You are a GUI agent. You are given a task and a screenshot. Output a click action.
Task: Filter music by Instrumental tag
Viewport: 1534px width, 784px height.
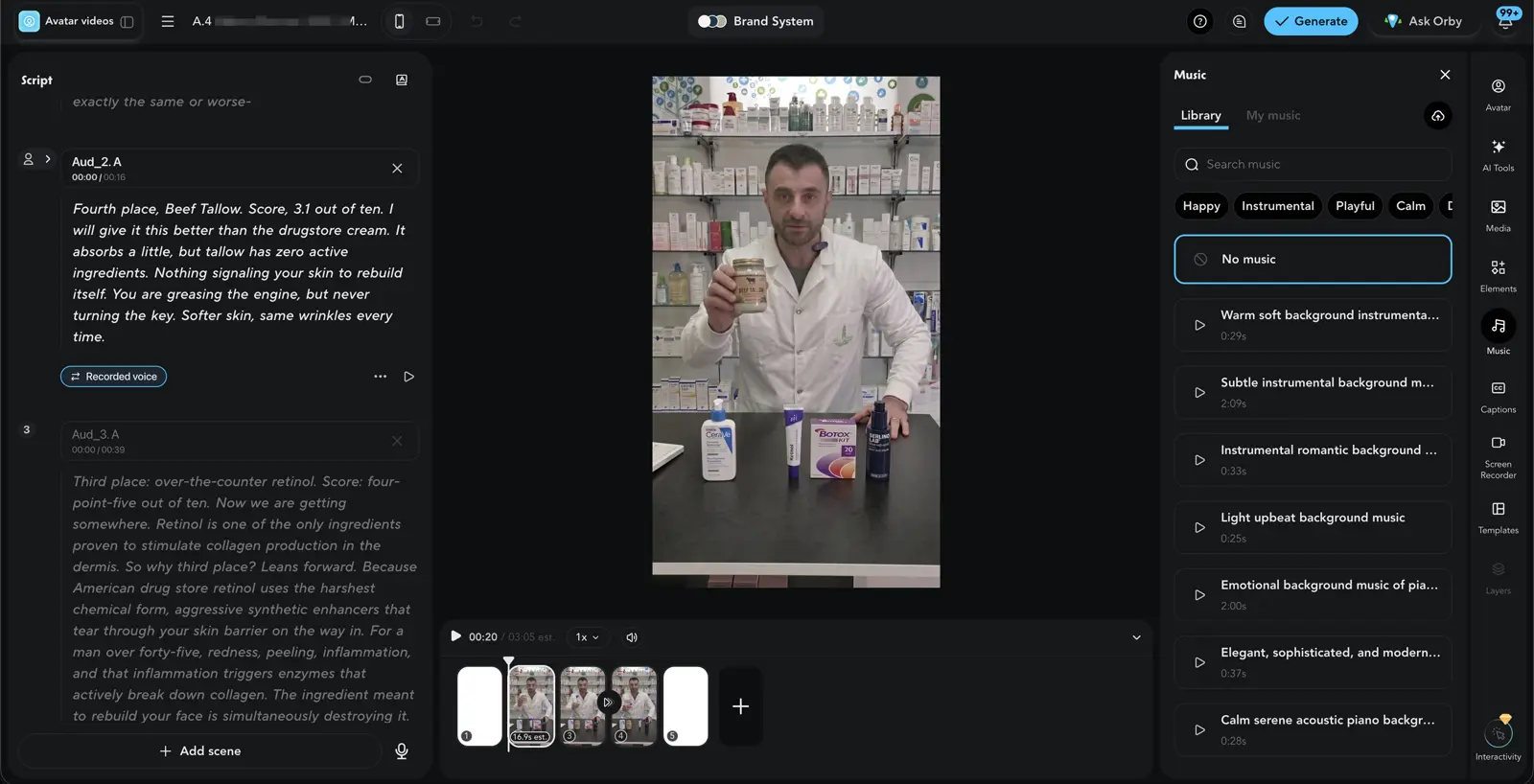pyautogui.click(x=1277, y=206)
